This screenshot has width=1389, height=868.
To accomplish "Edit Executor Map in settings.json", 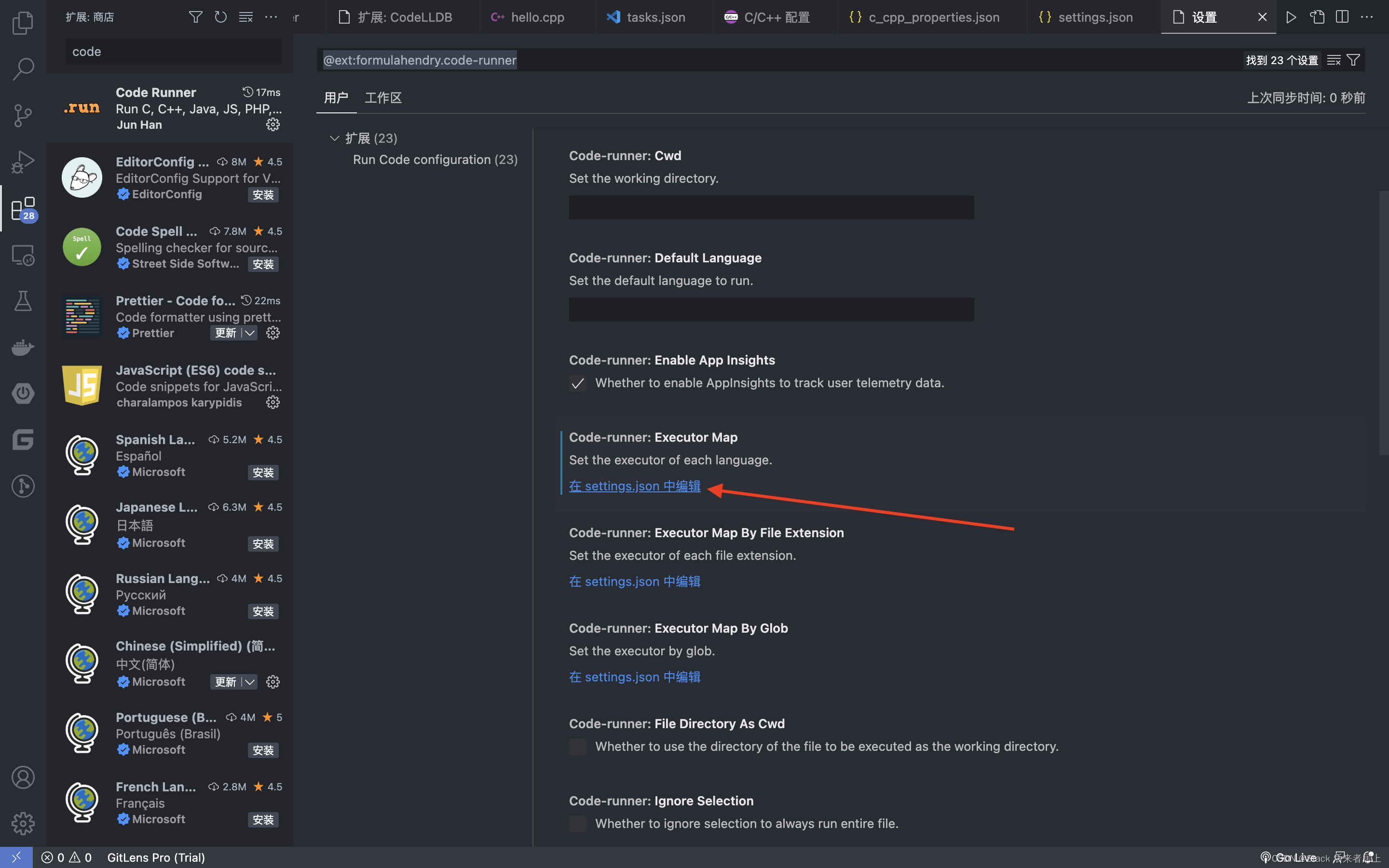I will (634, 486).
